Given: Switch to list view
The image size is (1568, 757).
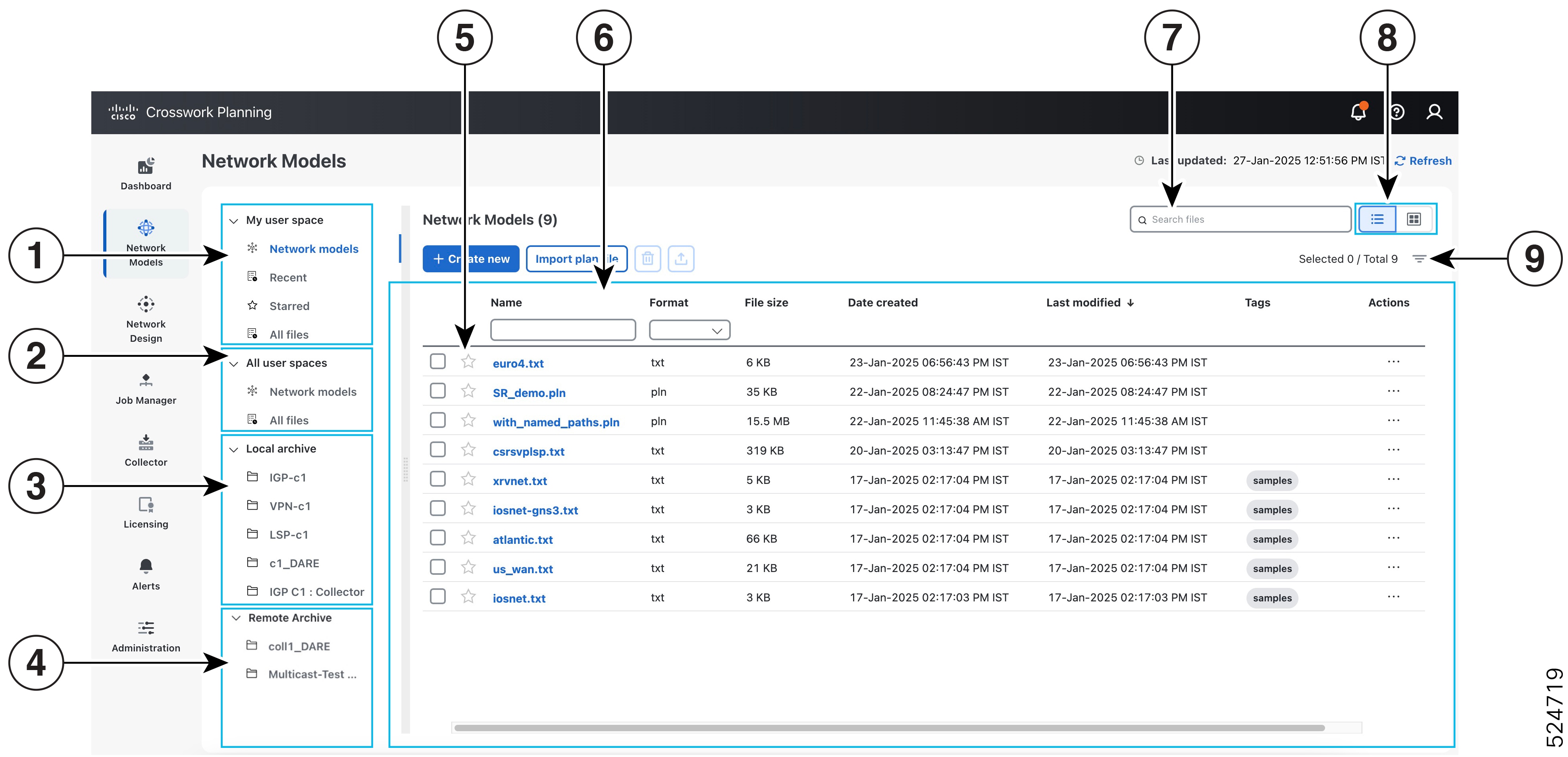Looking at the screenshot, I should [1377, 219].
